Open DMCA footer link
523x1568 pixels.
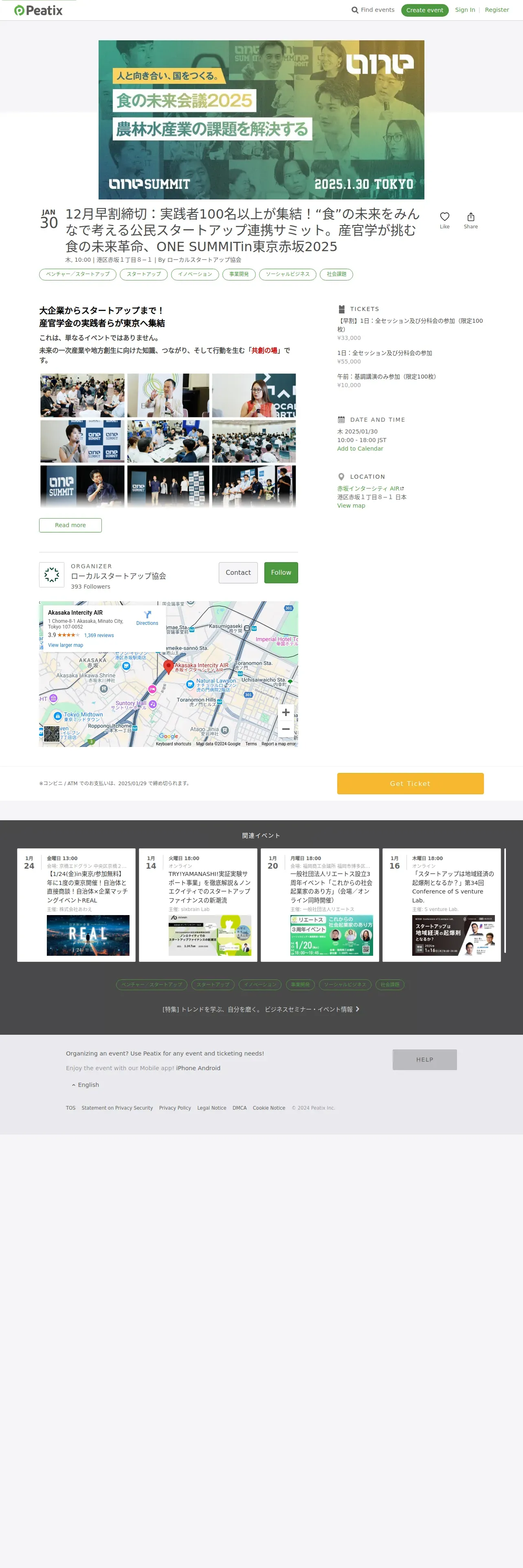(x=239, y=1108)
